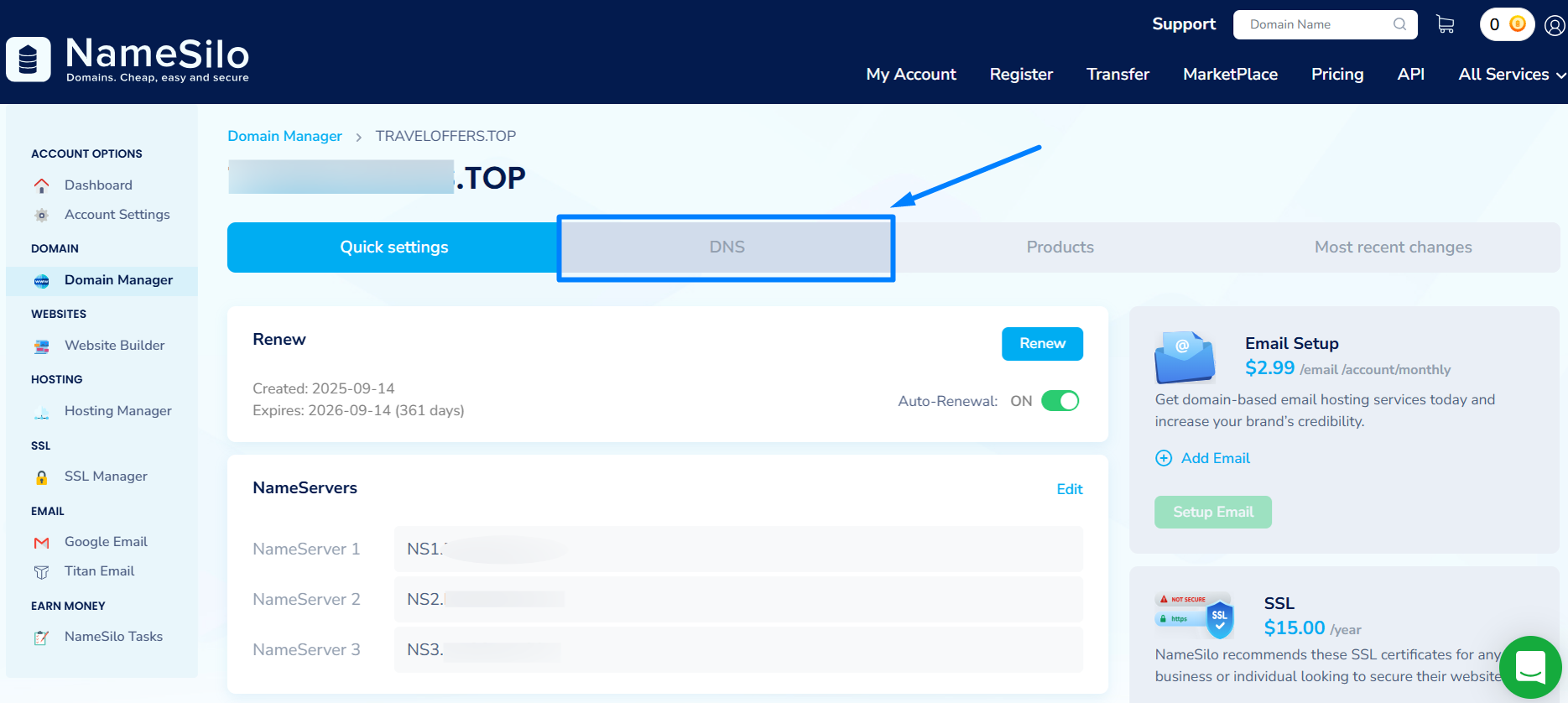
Task: Click the Domain Name search field
Action: tap(1317, 24)
